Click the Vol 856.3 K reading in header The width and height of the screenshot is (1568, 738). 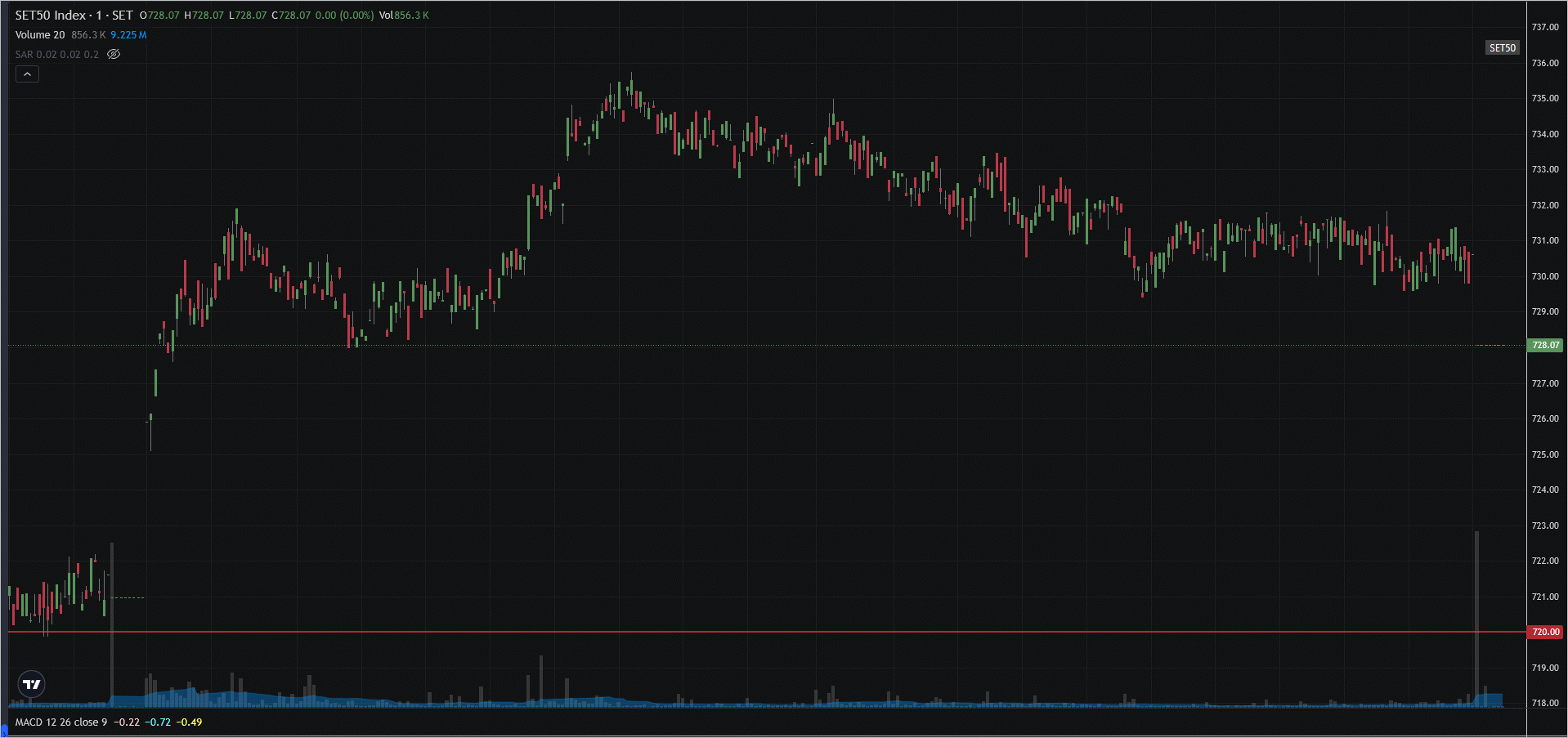[x=404, y=16]
